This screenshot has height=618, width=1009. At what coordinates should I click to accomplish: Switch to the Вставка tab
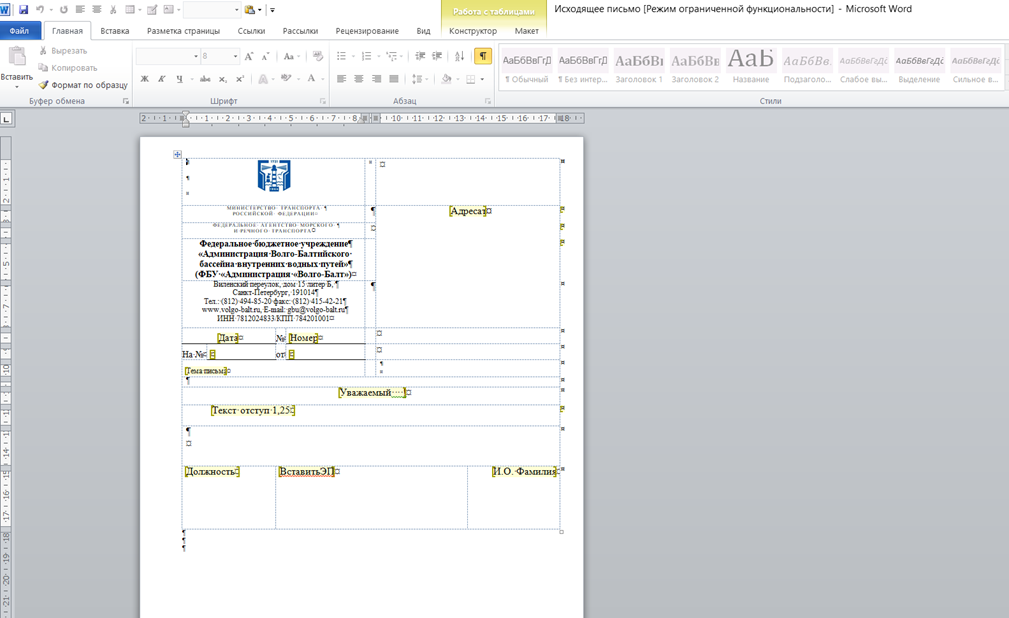click(115, 31)
